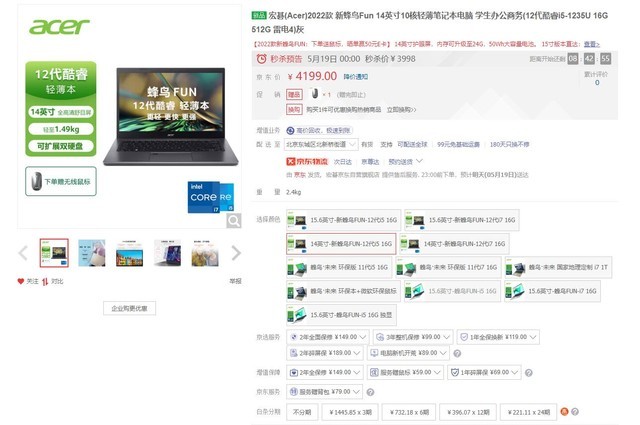Click the 高价回收 recycle icon
Screen dimensions: 640x425
[x=290, y=130]
